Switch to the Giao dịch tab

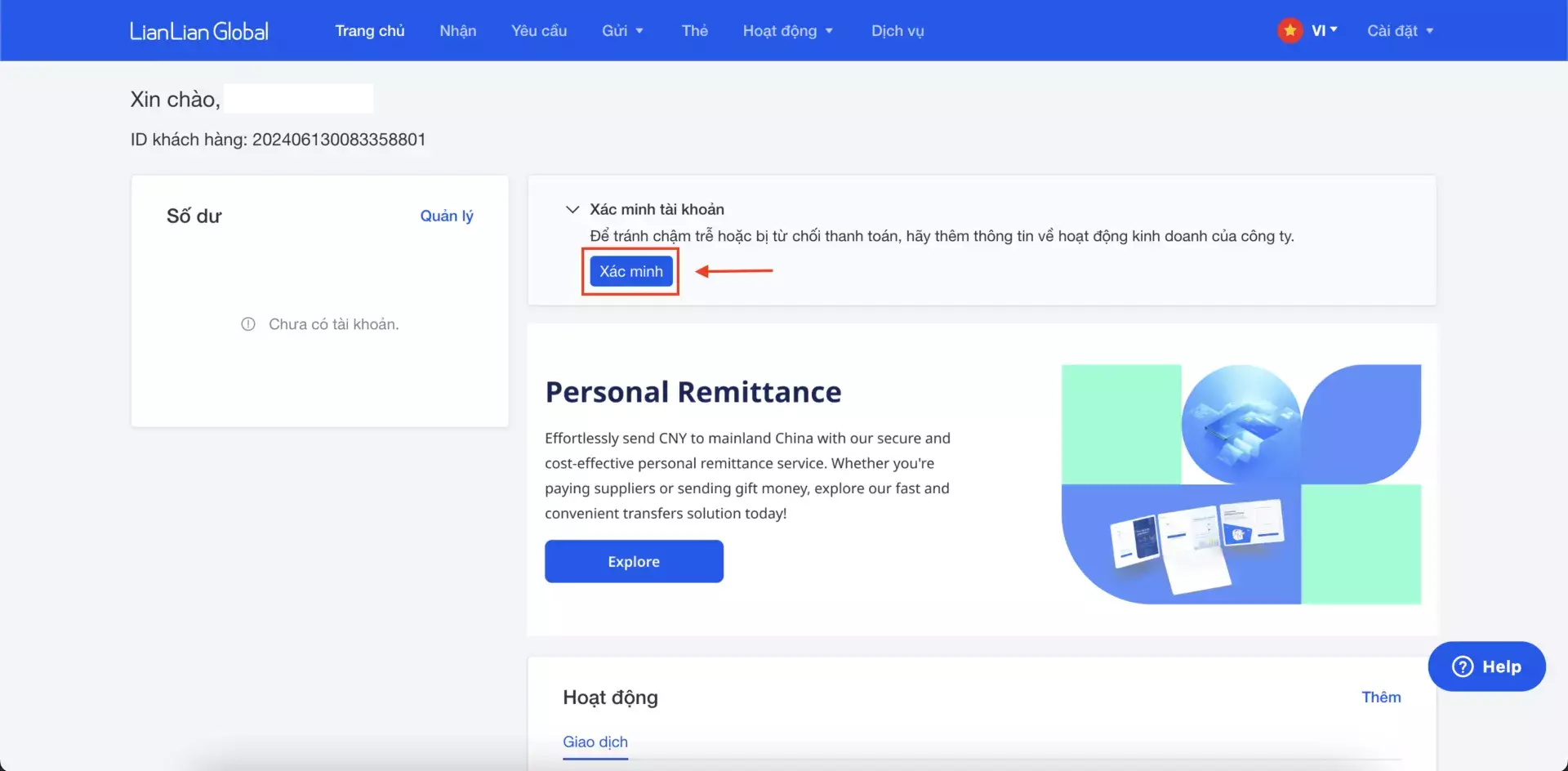pos(595,742)
